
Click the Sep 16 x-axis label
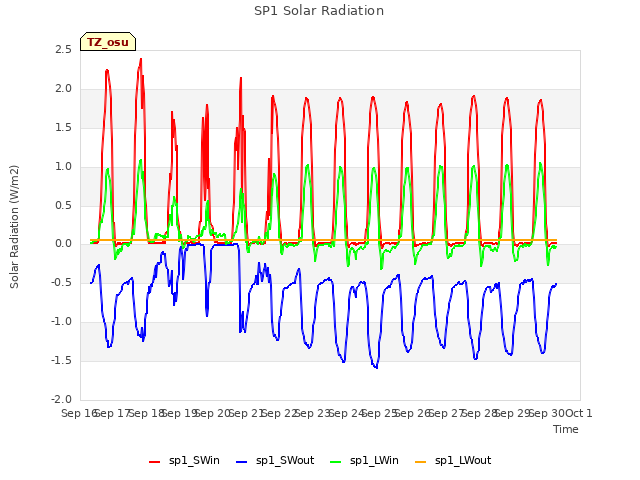click(x=79, y=413)
